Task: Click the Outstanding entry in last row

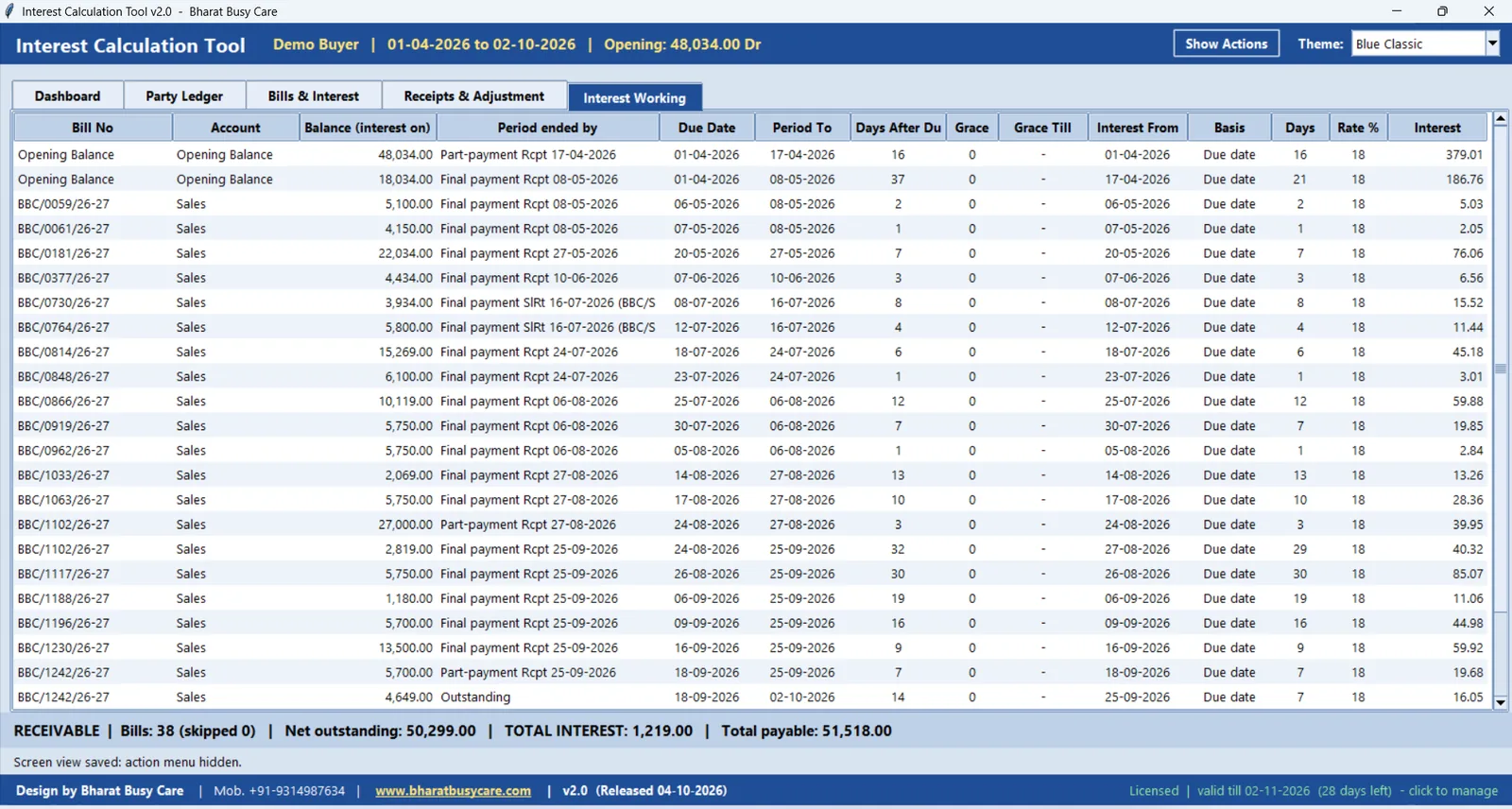Action: click(475, 697)
